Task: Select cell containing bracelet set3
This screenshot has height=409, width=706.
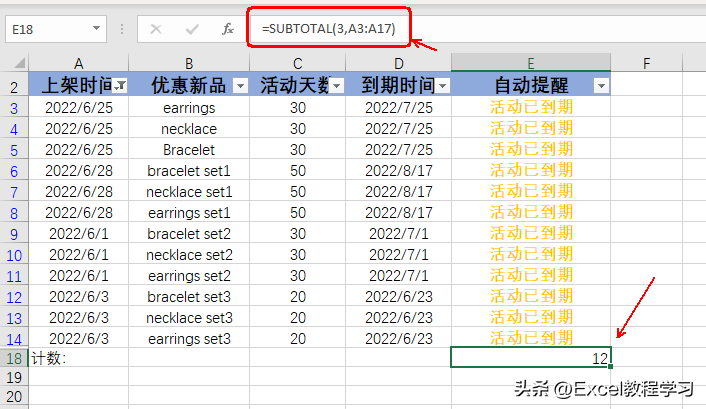Action: tap(189, 296)
